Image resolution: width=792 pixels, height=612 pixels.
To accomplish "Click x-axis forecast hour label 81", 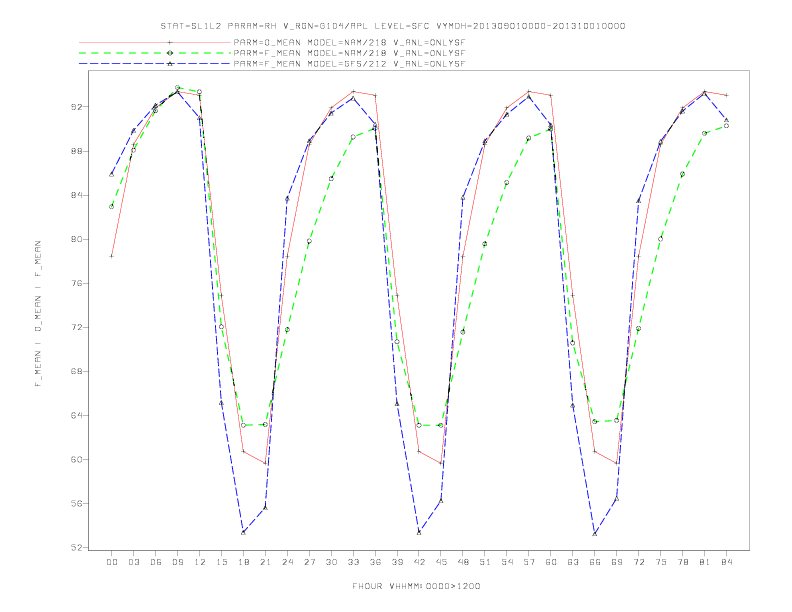I will (705, 562).
